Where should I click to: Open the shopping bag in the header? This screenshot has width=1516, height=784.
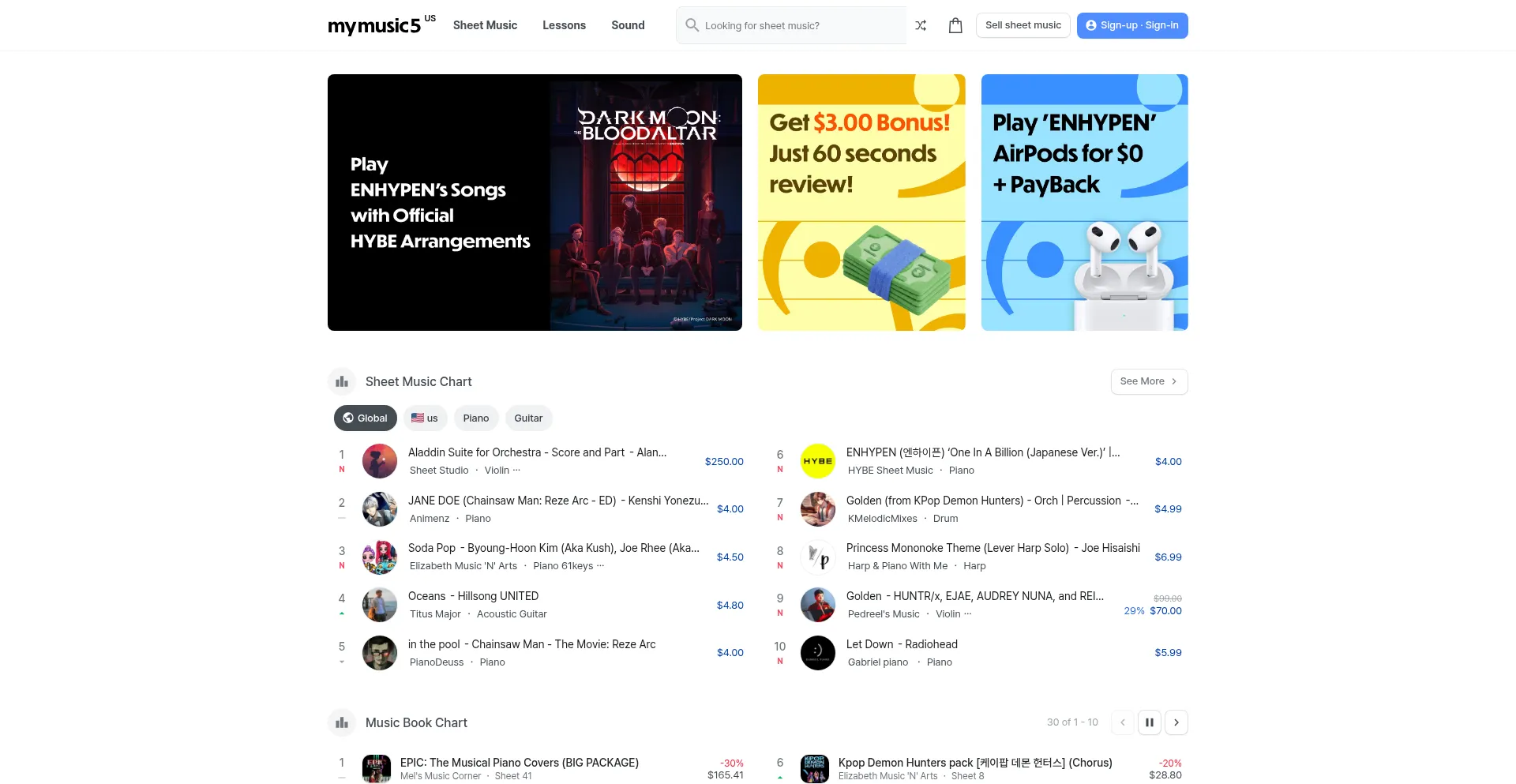(955, 25)
